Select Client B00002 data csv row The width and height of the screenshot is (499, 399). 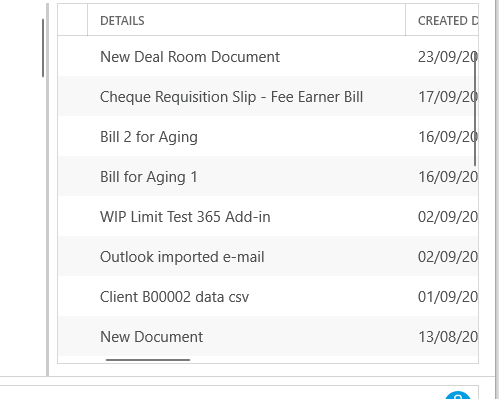[268, 296]
